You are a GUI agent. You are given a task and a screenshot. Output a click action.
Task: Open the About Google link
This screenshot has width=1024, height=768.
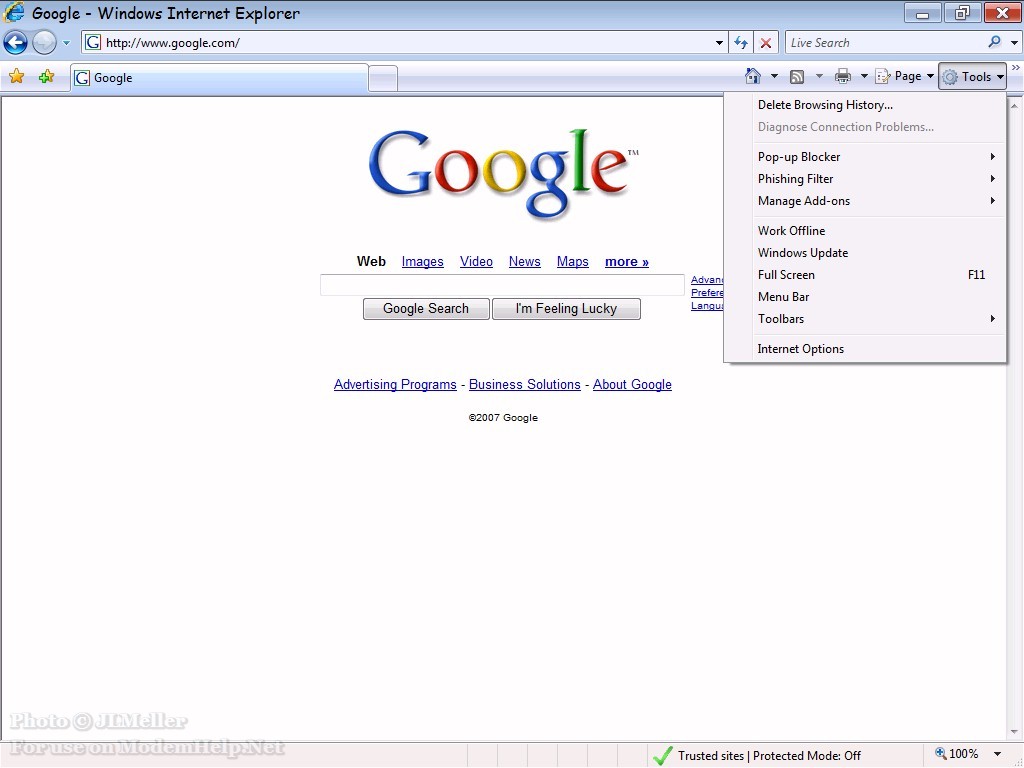click(x=632, y=385)
